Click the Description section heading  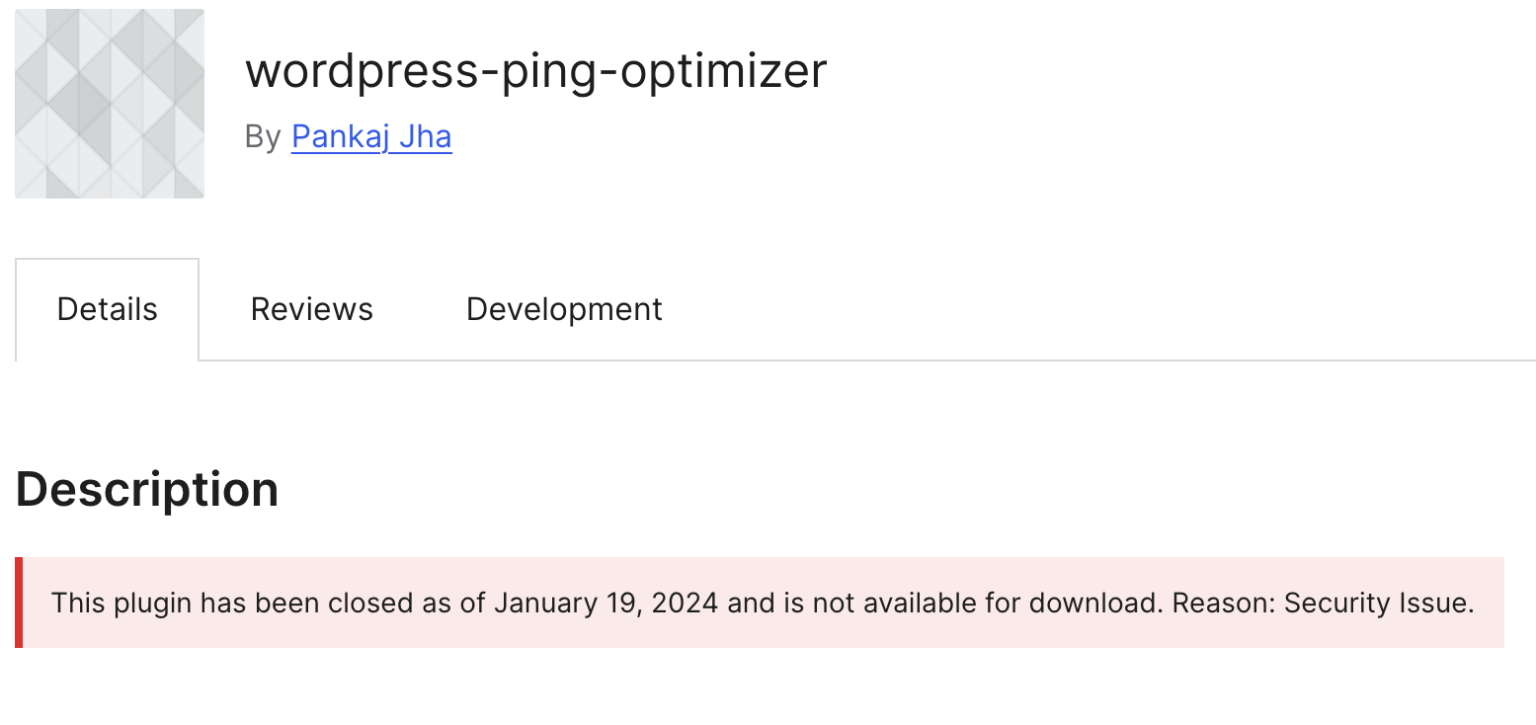click(146, 489)
